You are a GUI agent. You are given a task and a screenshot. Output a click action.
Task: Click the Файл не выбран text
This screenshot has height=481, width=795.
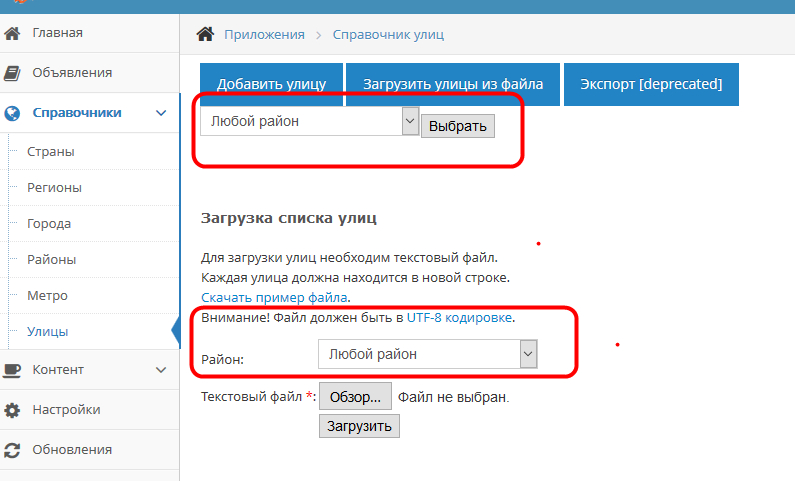[x=453, y=397]
